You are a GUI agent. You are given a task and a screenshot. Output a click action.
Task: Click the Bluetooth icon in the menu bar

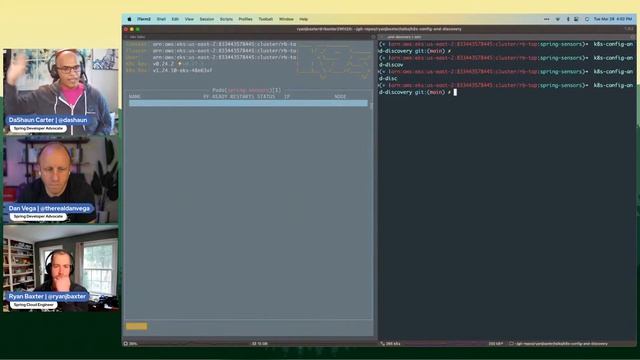coord(568,19)
